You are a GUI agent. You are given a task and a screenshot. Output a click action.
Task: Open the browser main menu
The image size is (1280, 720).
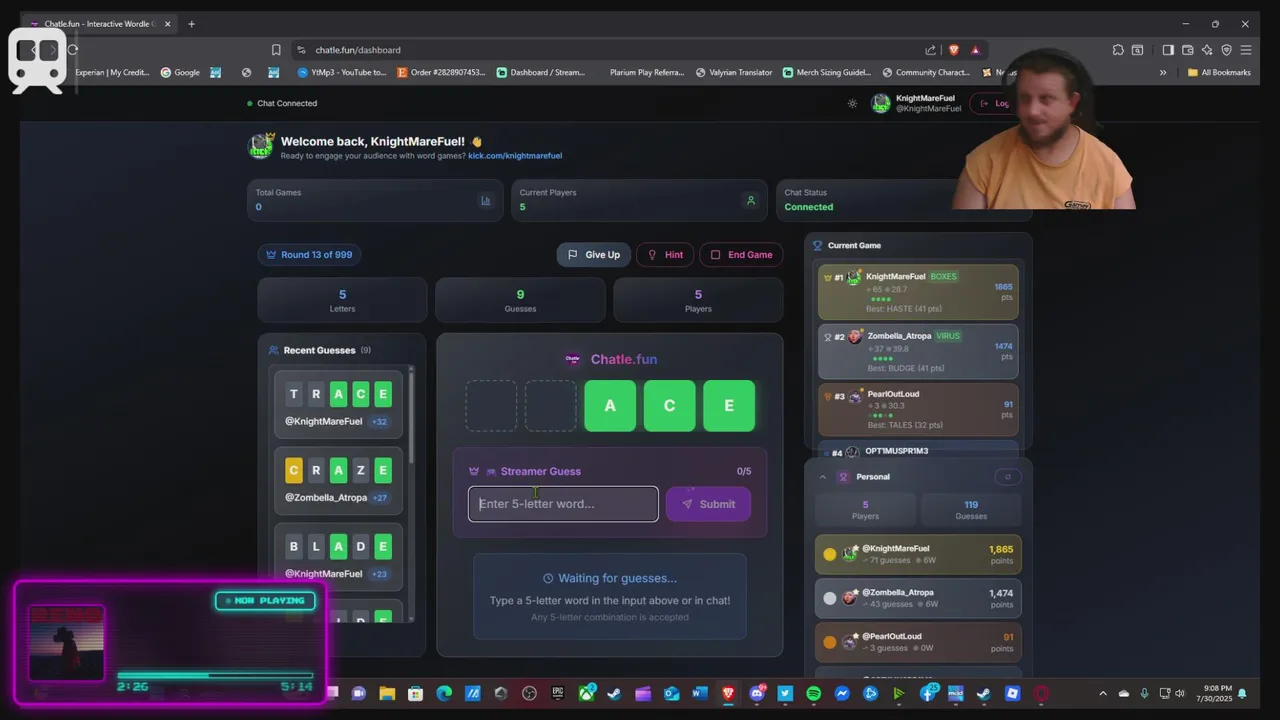click(1246, 50)
